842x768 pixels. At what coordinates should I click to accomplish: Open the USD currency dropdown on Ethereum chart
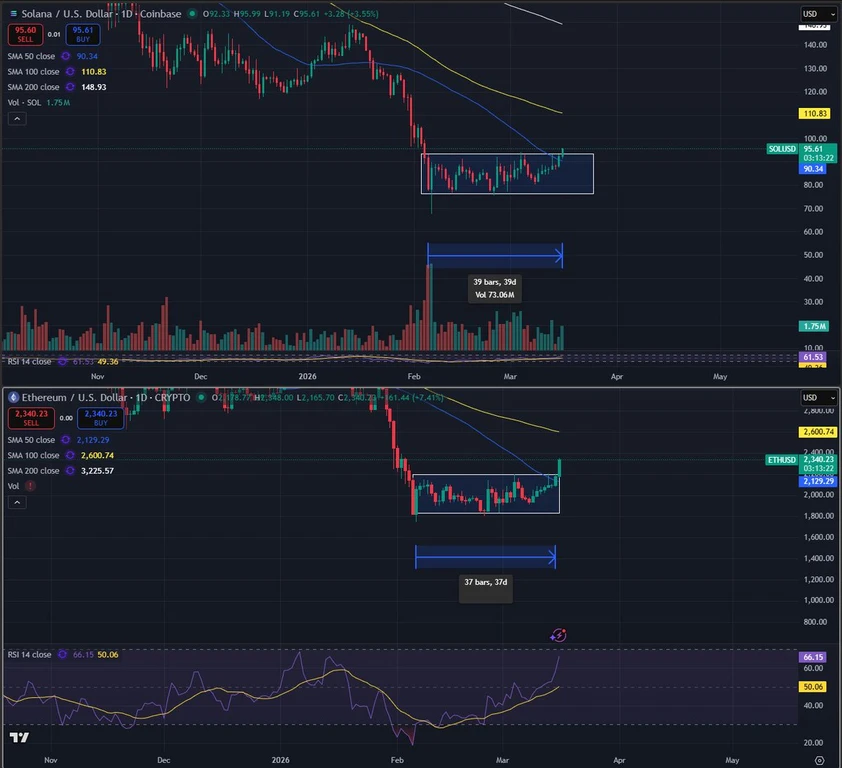pos(818,397)
